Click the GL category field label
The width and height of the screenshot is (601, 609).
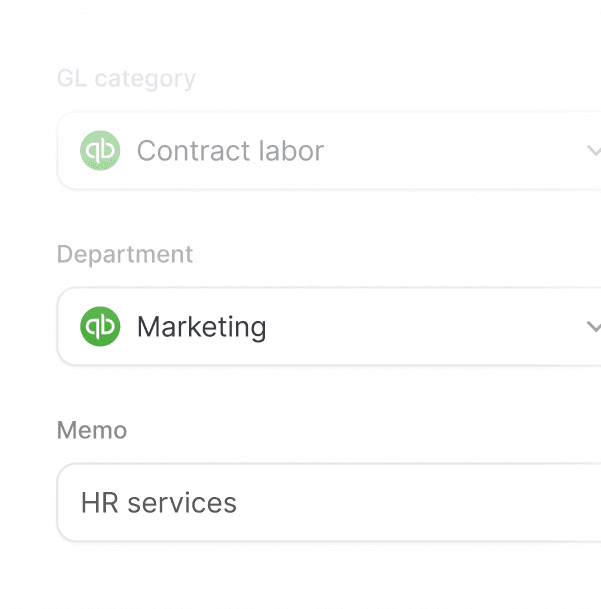pos(126,79)
